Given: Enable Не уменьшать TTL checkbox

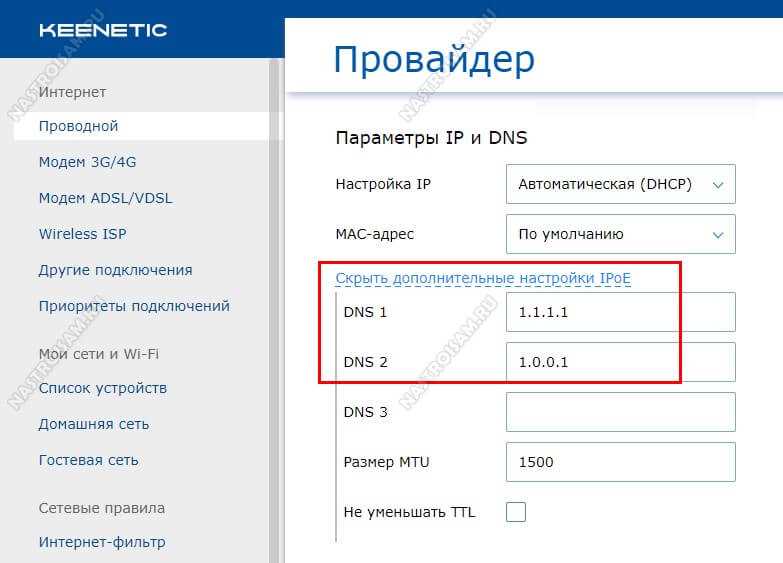Looking at the screenshot, I should 516,512.
